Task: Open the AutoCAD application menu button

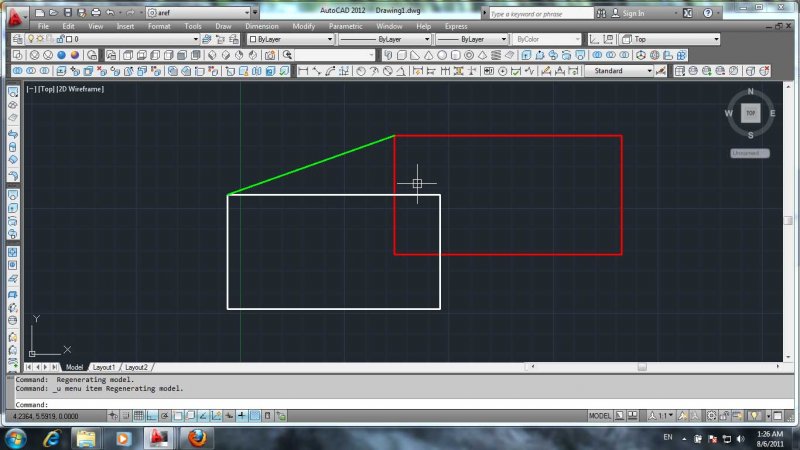Action: 16,15
